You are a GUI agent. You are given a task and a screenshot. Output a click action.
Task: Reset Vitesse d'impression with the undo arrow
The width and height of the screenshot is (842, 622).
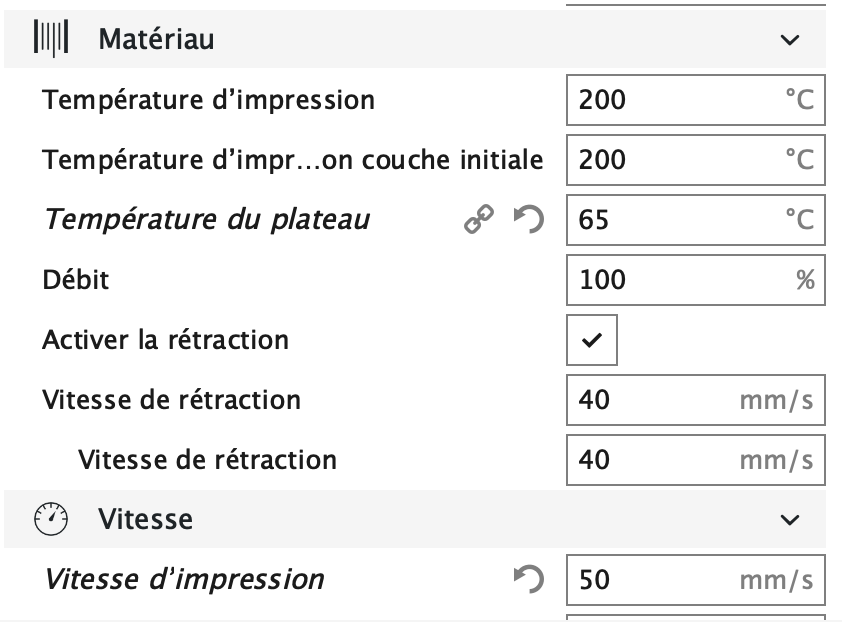coord(529,579)
